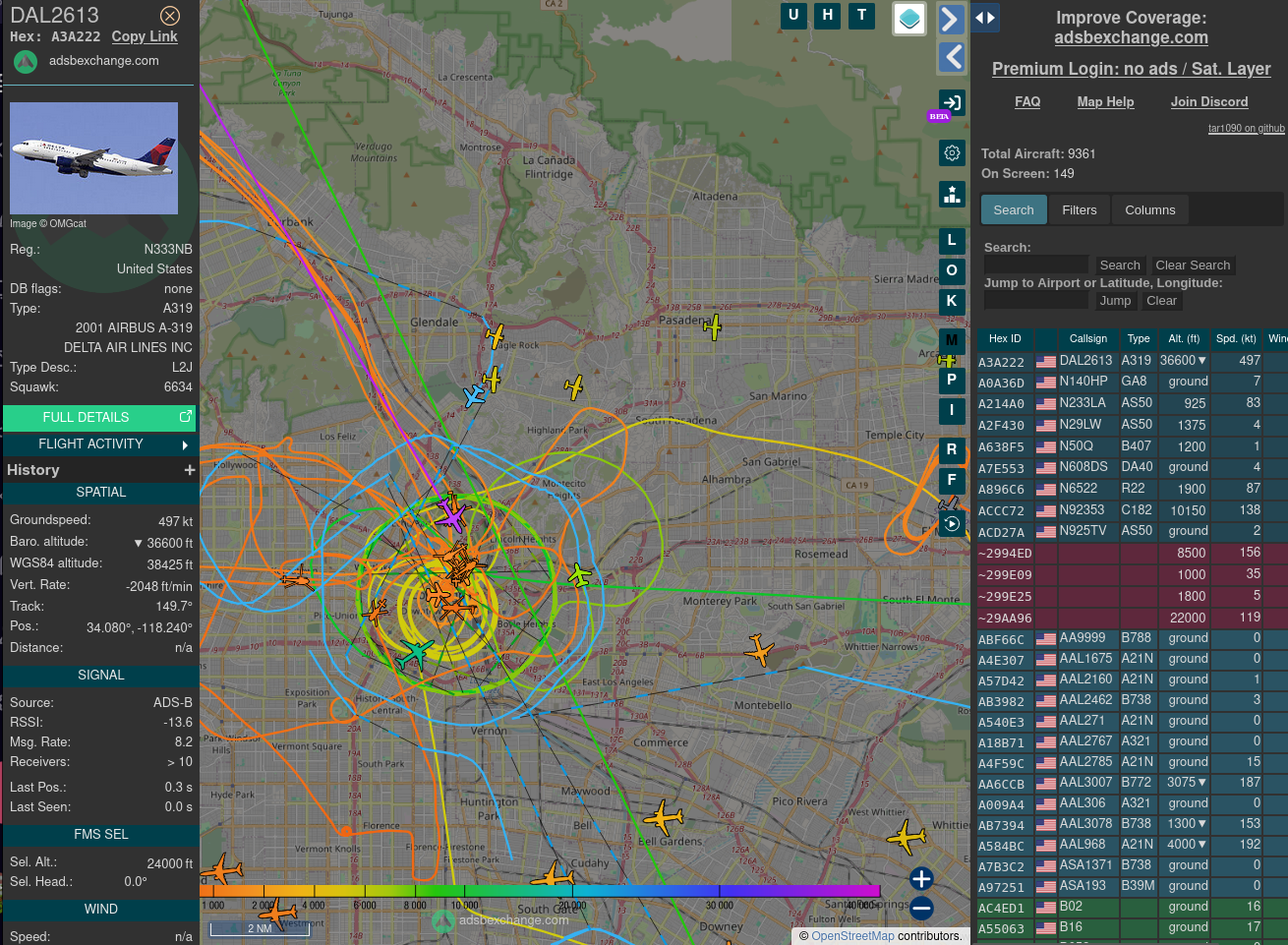Screen dimensions: 1288x945
Task: Sort table by Spd. (kt) column
Action: tap(1236, 338)
